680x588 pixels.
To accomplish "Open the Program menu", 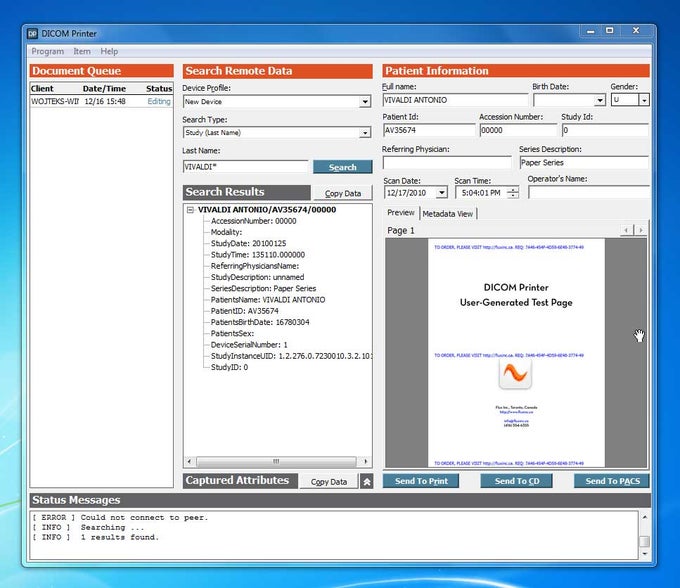I will tap(47, 51).
